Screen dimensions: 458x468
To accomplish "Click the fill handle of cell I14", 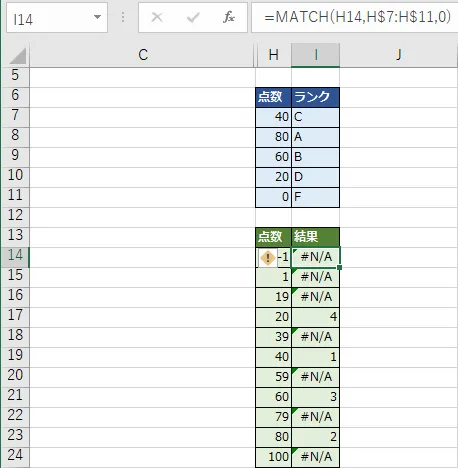I will click(339, 267).
